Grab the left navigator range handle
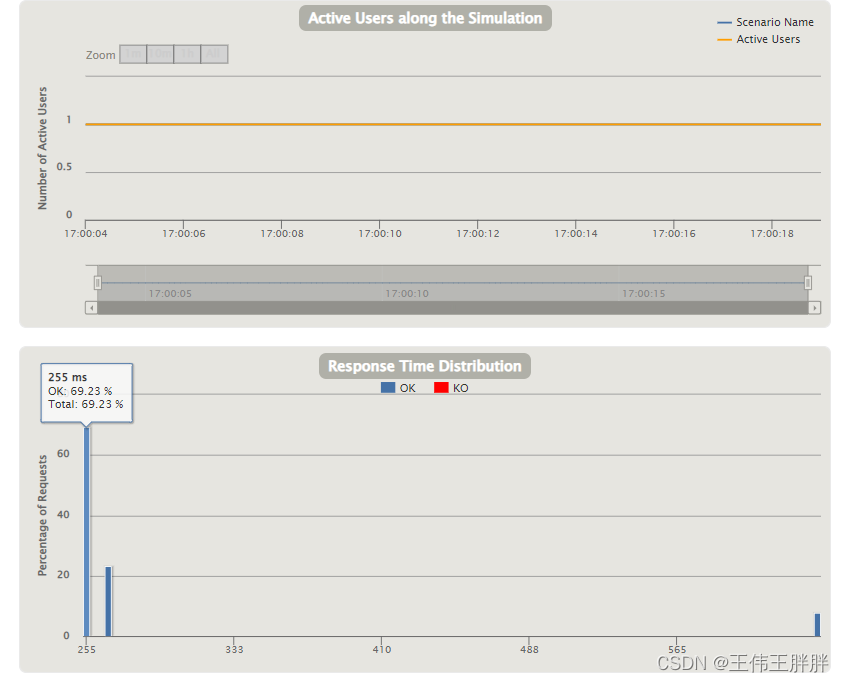This screenshot has width=844, height=682. (x=97, y=283)
